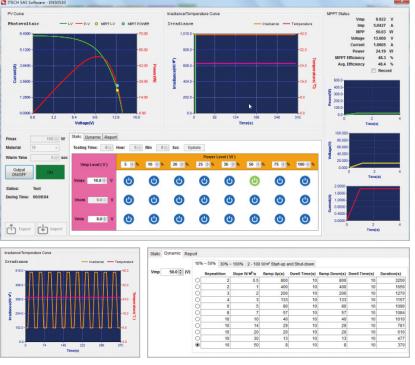Click the Output ON/OFF button
Viewport: 415px width, 365px height.
[x=19, y=172]
